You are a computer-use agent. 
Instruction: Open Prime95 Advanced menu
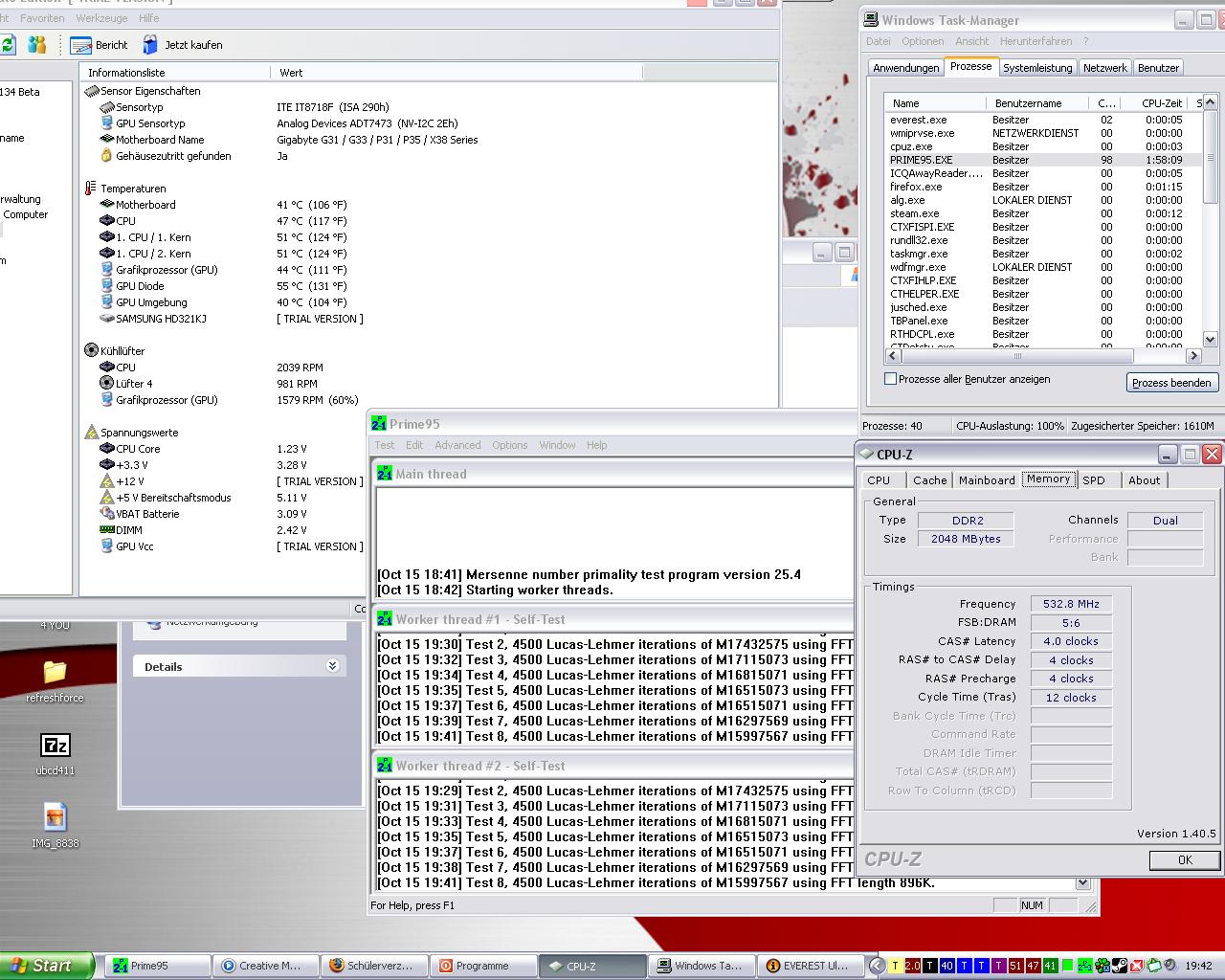457,445
